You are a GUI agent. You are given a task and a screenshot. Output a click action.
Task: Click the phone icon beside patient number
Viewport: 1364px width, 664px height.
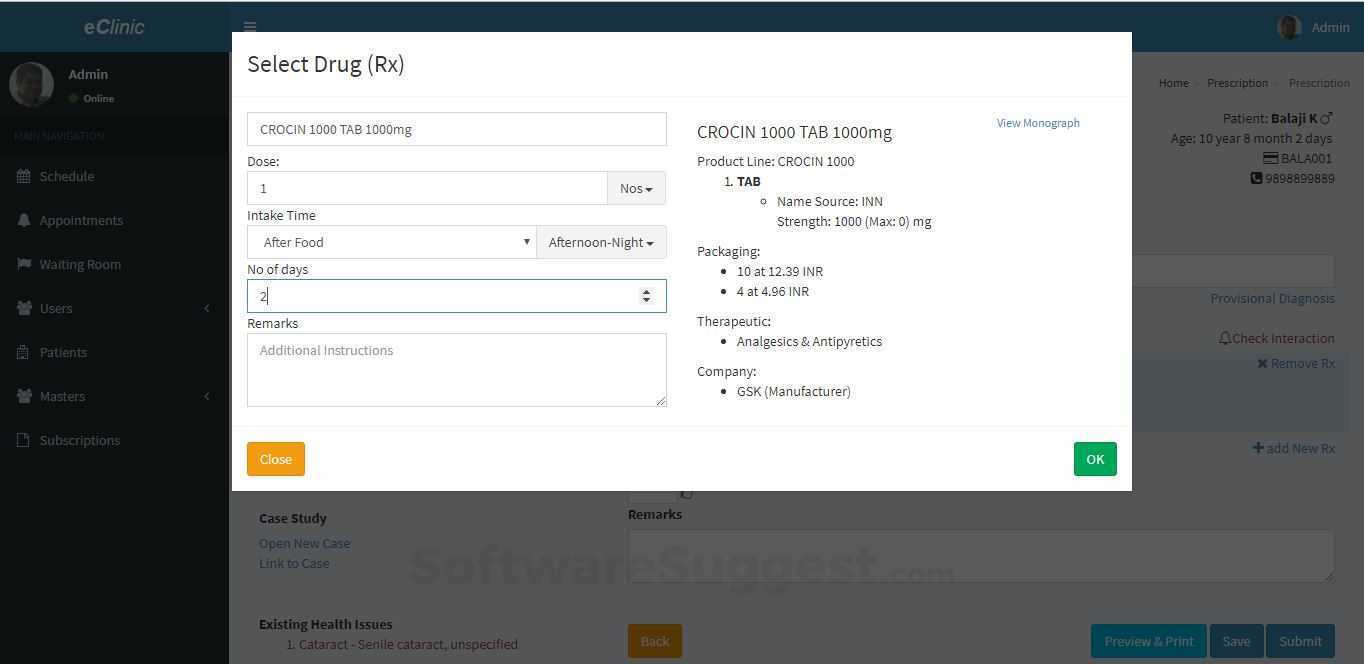point(1257,178)
